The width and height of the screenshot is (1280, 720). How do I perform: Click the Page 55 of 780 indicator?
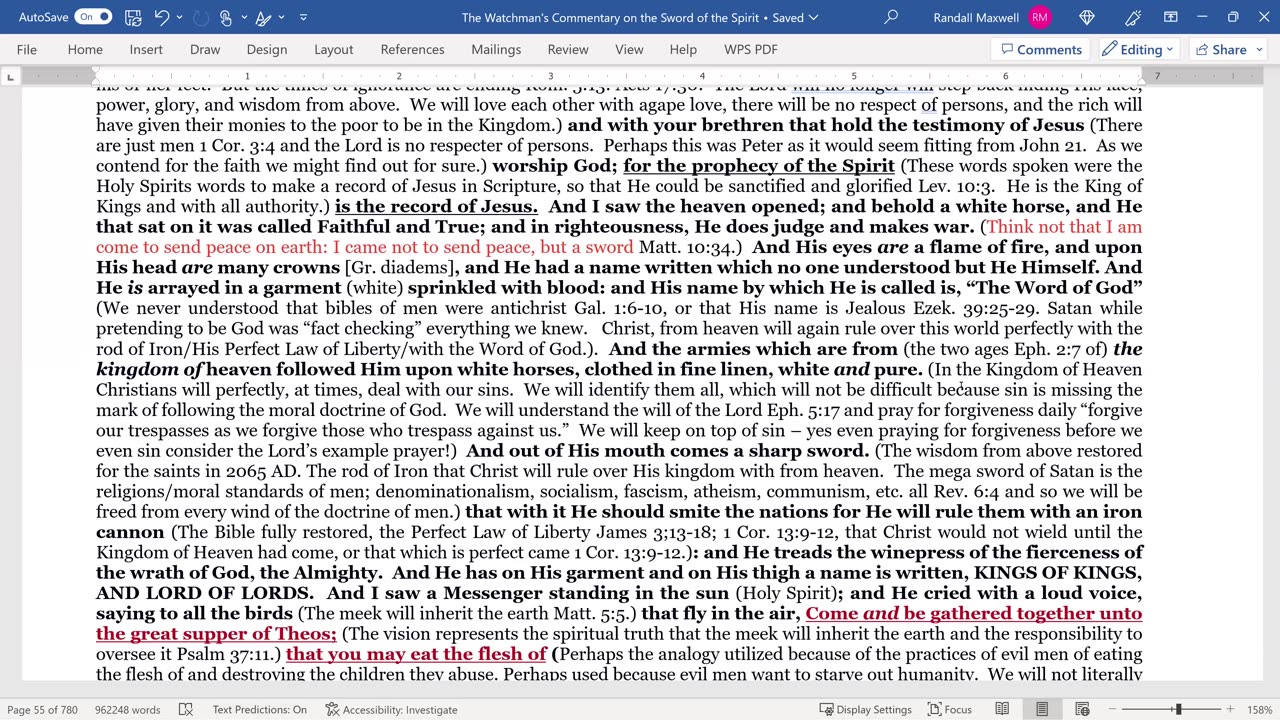(x=43, y=709)
